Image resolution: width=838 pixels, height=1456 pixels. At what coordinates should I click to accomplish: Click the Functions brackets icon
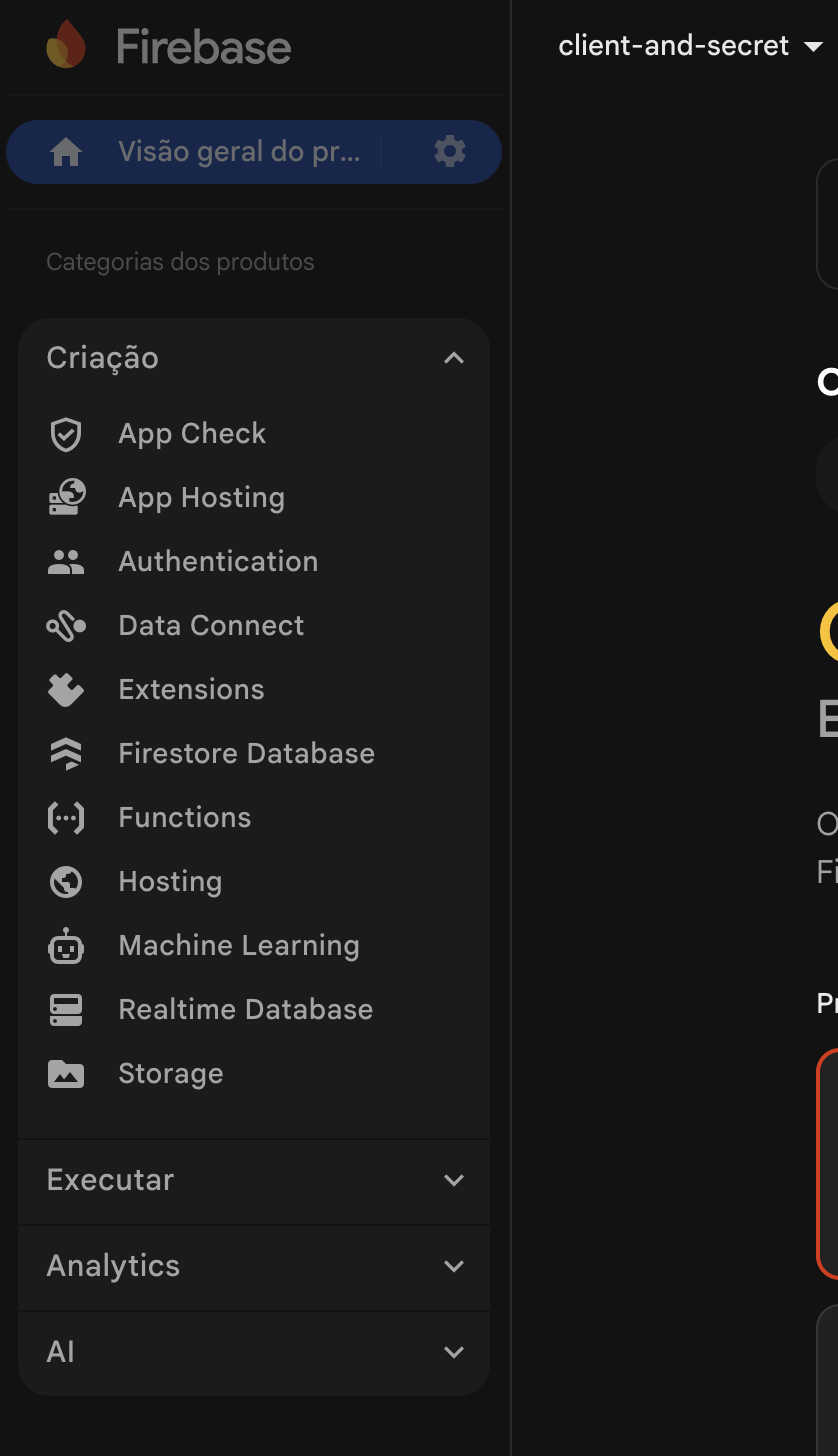pos(66,818)
